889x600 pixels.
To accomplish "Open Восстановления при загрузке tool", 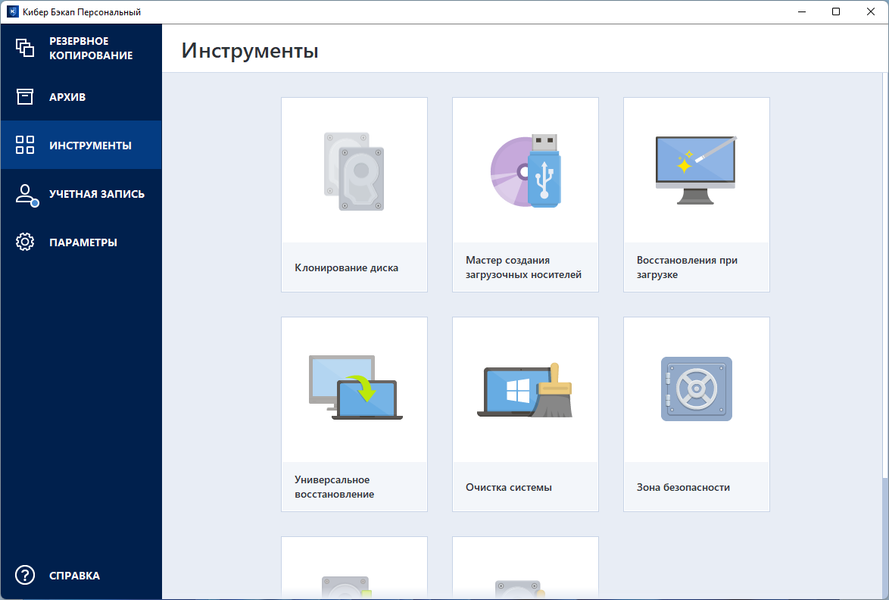I will click(x=696, y=195).
